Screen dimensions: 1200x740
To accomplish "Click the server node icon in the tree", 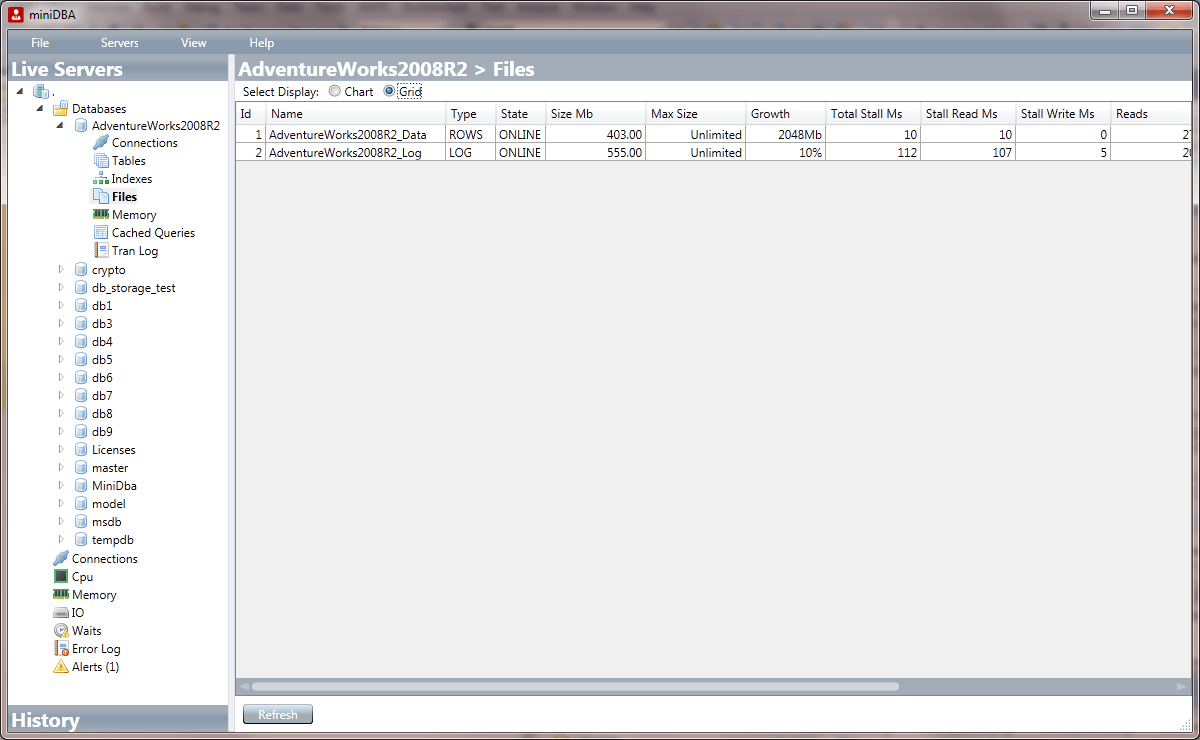I will (40, 91).
